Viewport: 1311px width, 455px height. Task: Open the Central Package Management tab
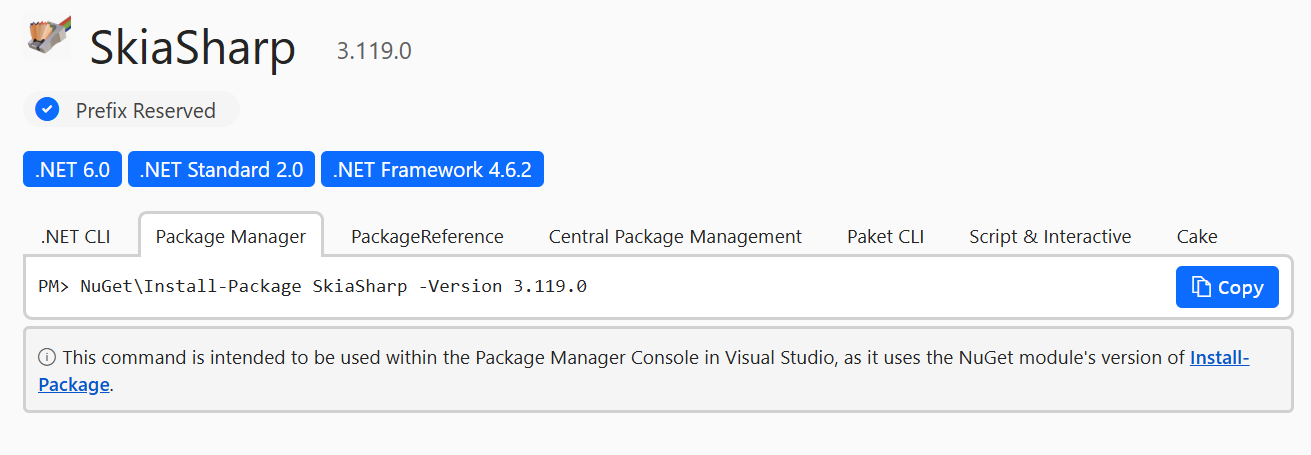tap(675, 237)
